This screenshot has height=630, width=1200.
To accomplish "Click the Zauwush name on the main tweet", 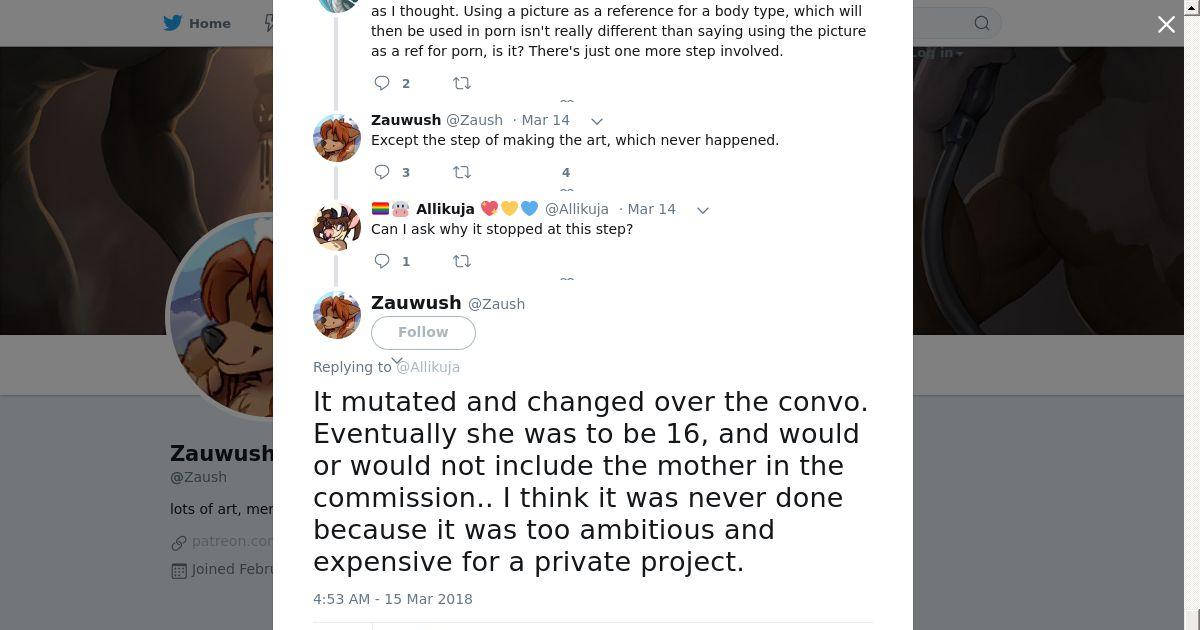I will (x=416, y=303).
